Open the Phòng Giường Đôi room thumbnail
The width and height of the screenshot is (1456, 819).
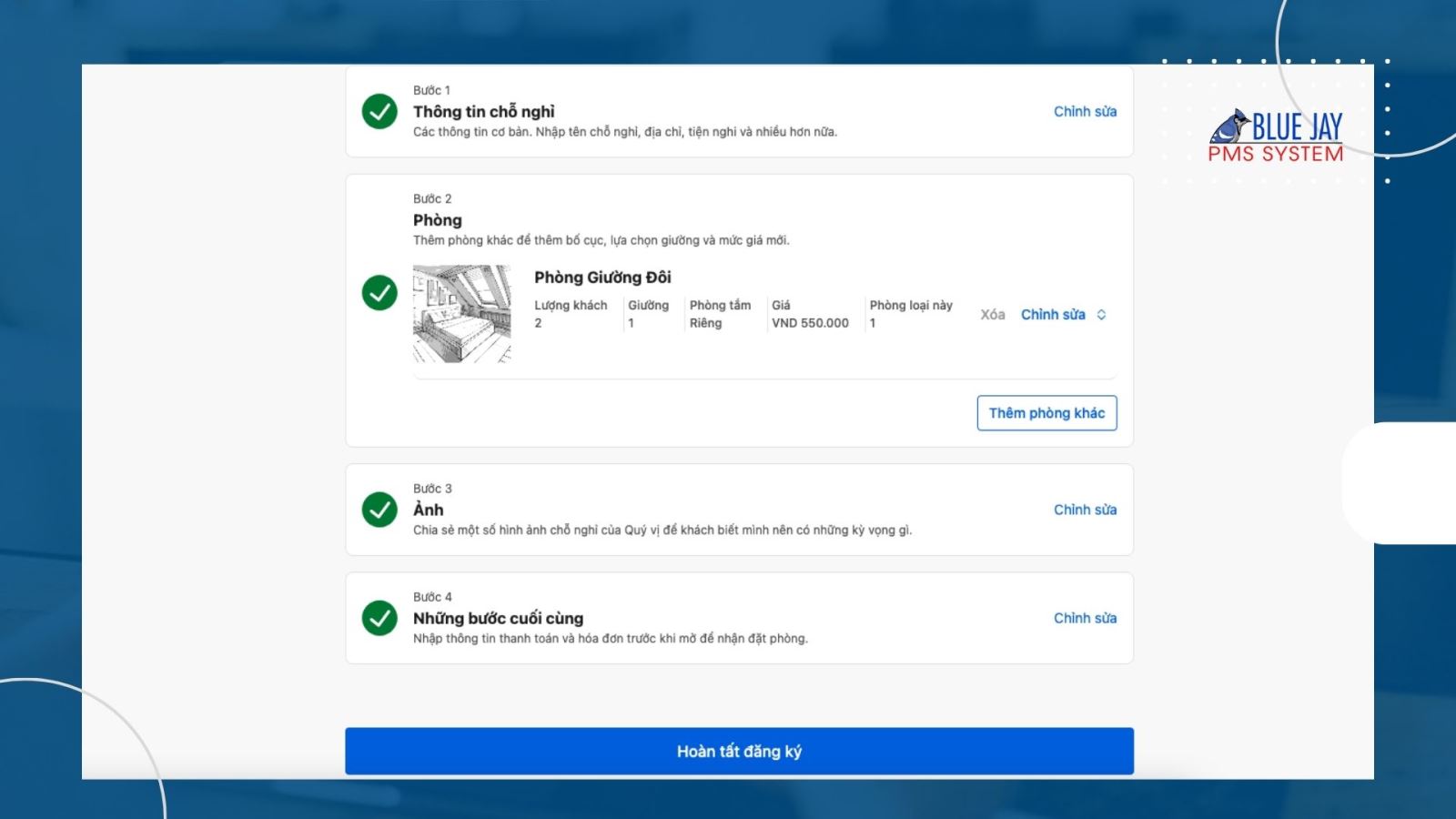(462, 314)
